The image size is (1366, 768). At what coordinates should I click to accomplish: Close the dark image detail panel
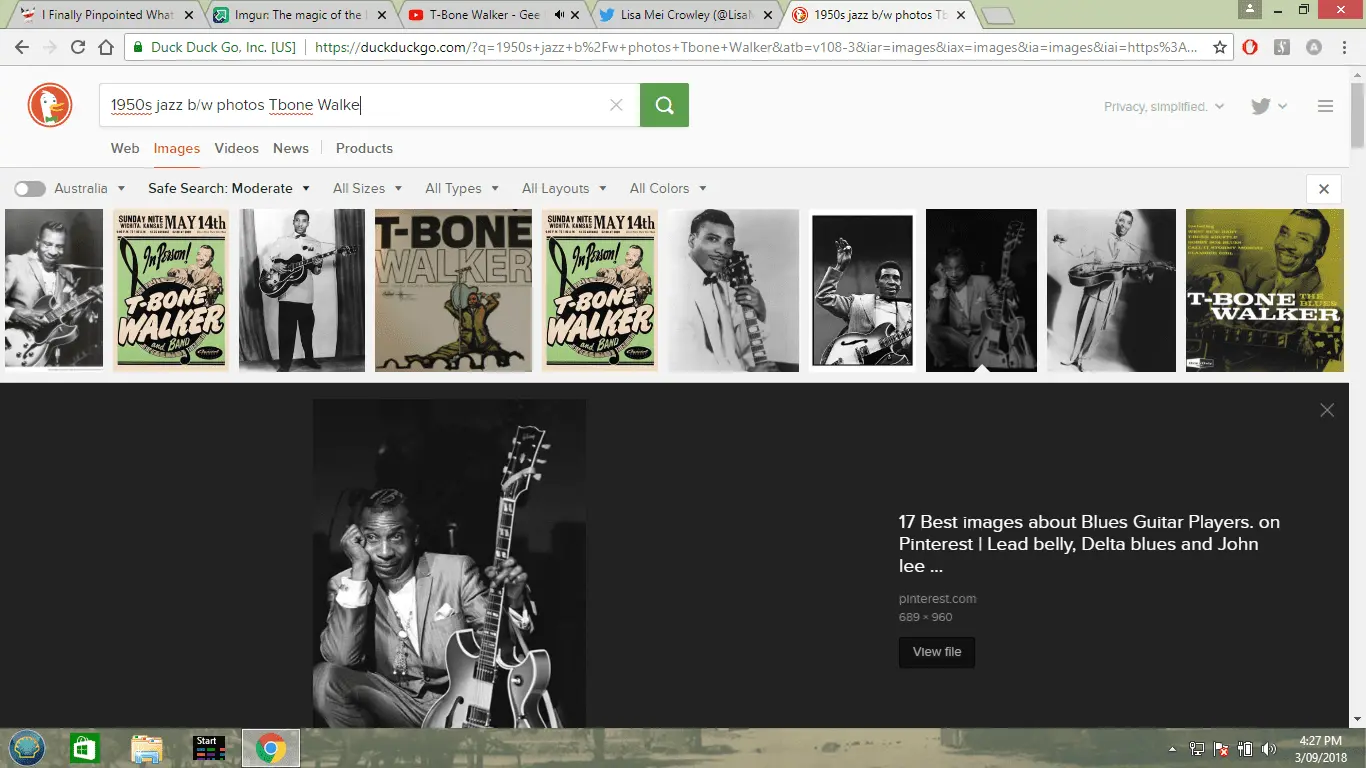(x=1326, y=410)
